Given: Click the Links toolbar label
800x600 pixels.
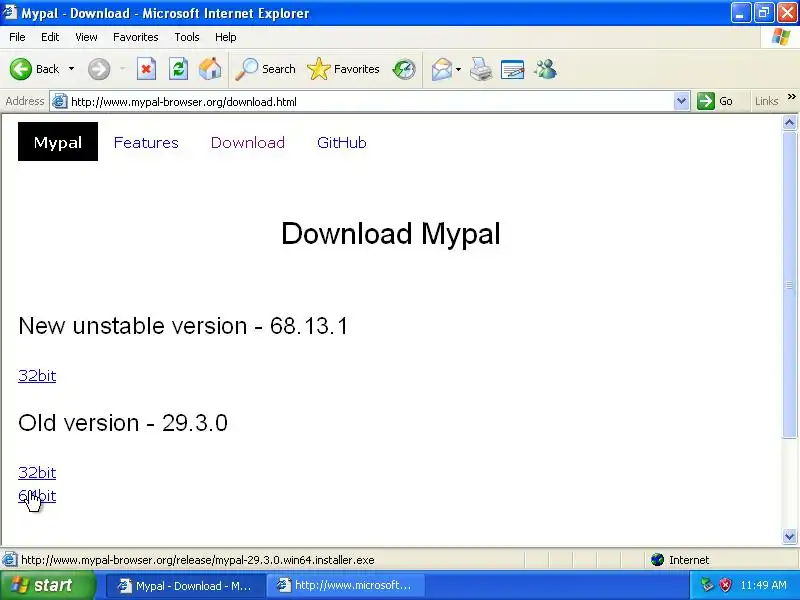Looking at the screenshot, I should pos(766,102).
